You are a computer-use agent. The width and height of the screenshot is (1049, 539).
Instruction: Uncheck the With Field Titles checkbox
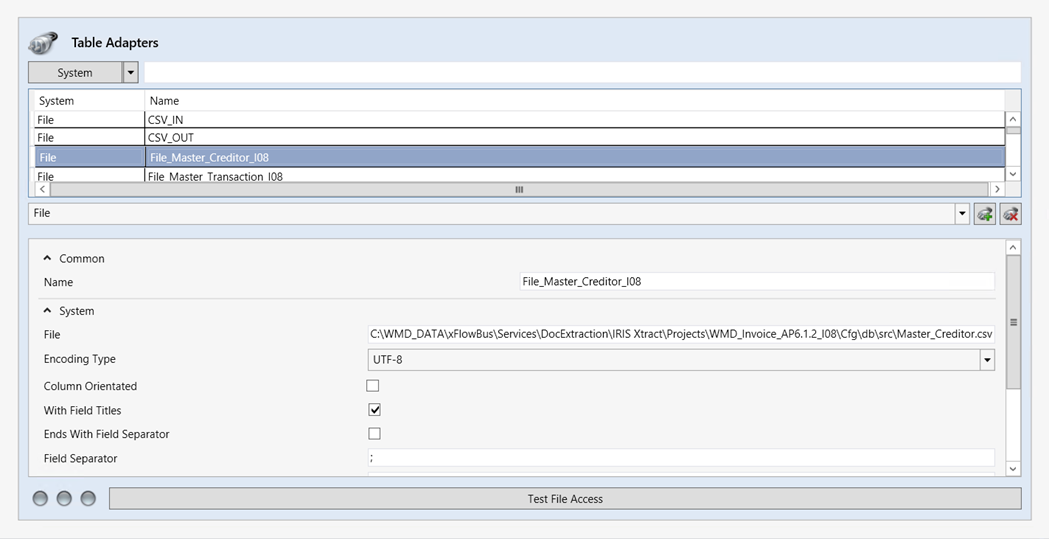click(374, 410)
